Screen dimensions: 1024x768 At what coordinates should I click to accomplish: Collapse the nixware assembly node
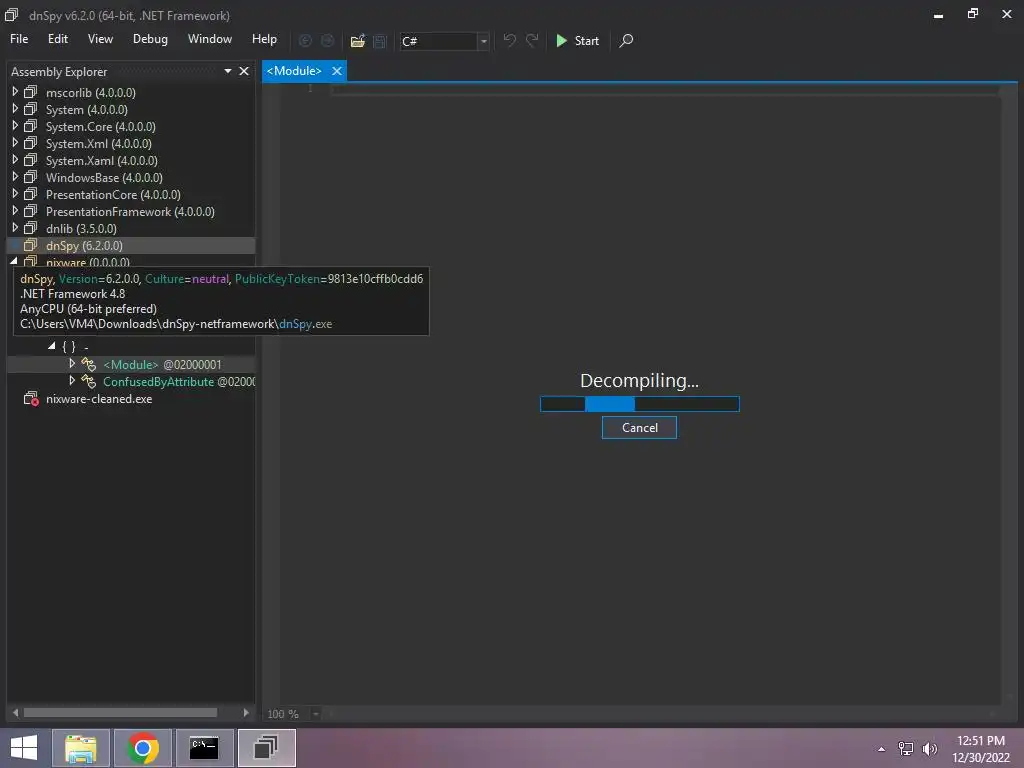point(14,261)
